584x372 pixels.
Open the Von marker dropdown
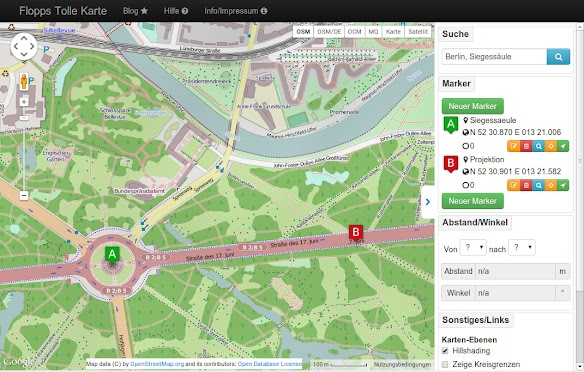[473, 247]
